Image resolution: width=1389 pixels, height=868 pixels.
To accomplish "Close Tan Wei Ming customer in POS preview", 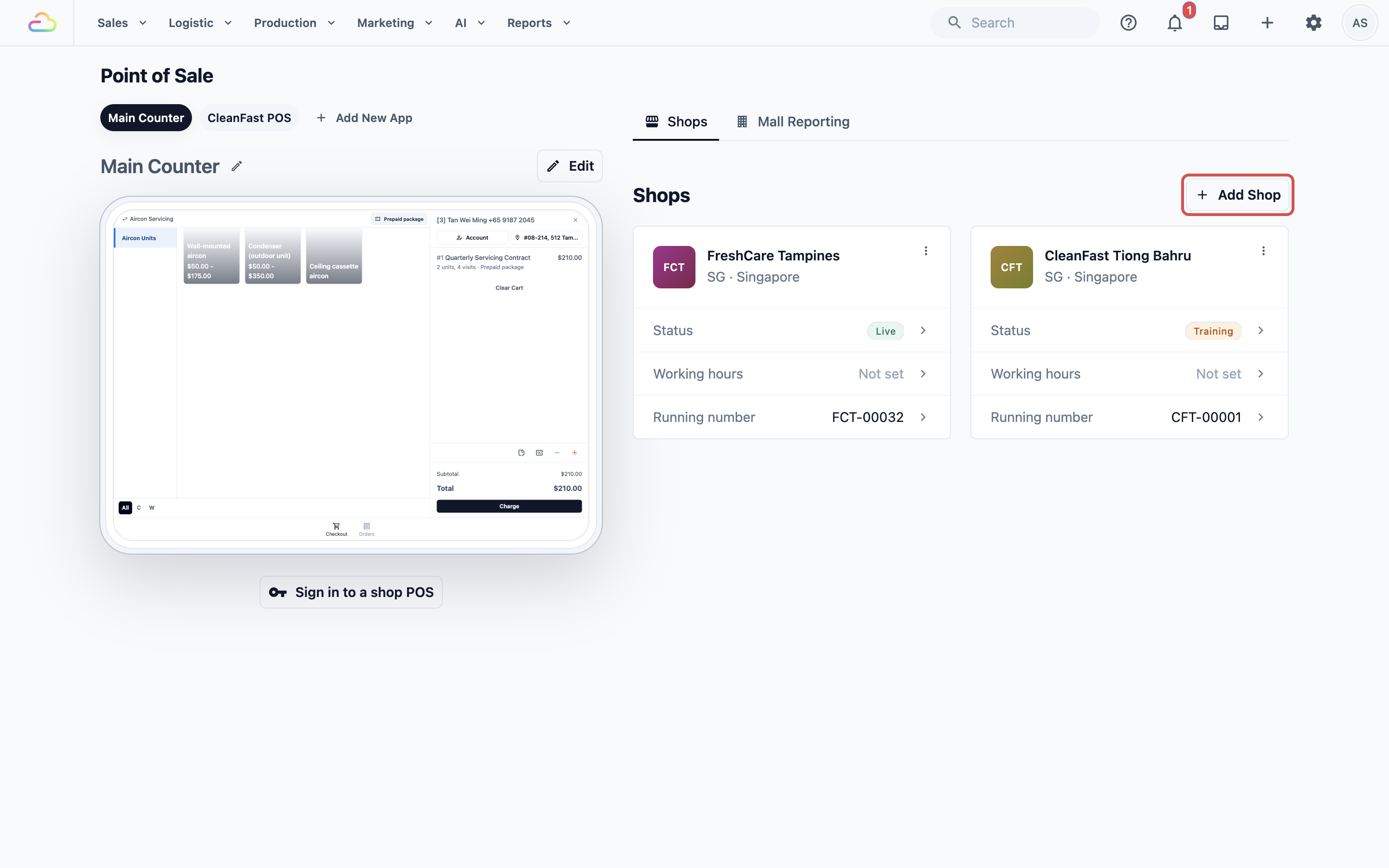I will (575, 220).
